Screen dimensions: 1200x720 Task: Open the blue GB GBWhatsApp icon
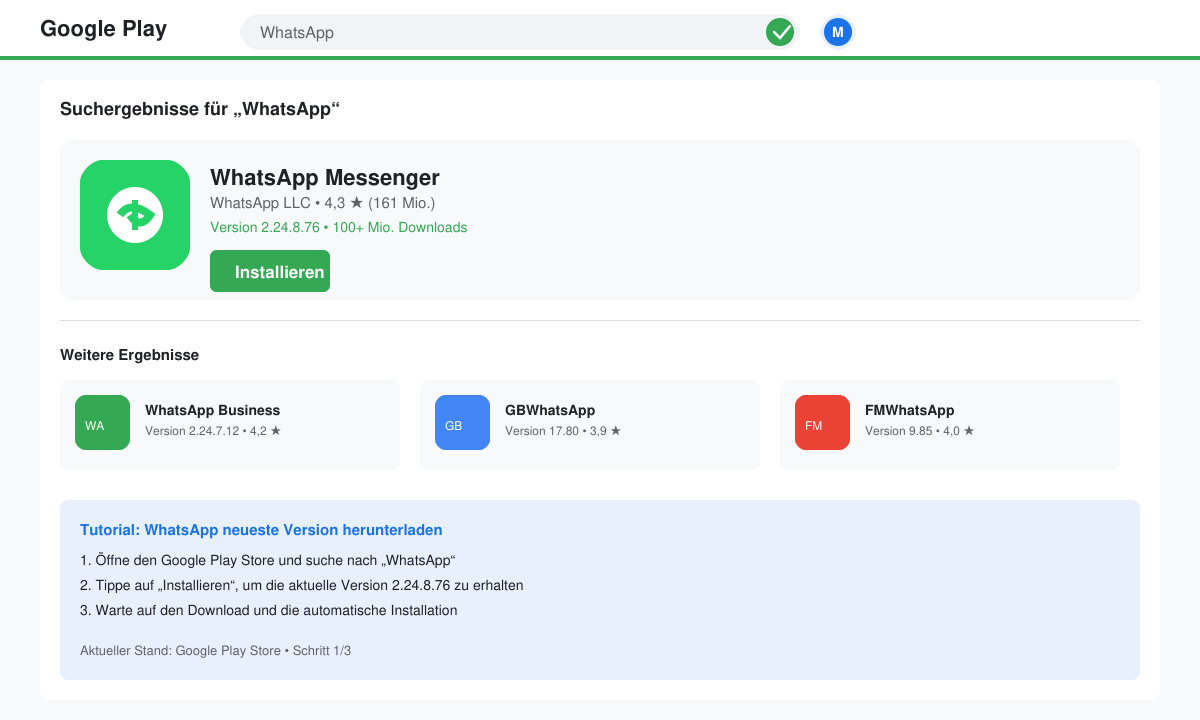462,422
